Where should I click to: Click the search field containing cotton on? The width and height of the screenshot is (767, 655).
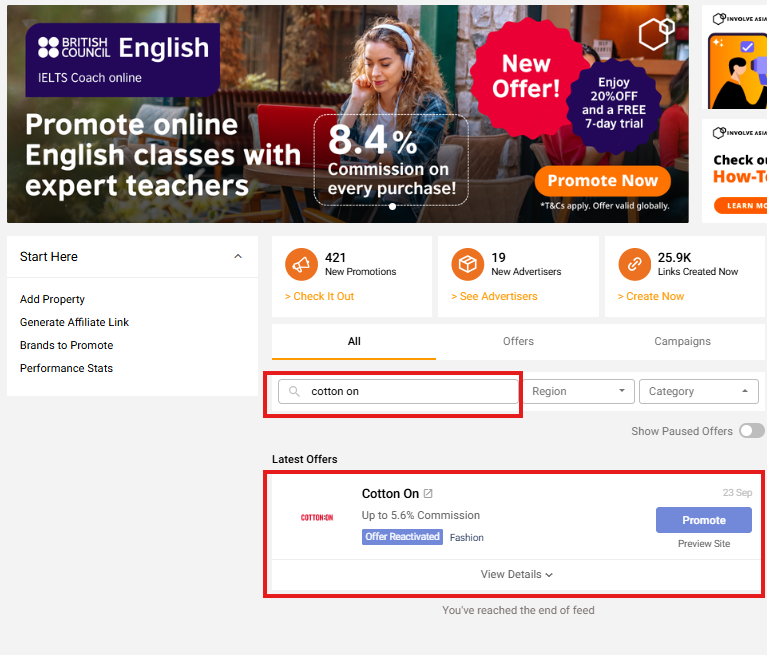pyautogui.click(x=398, y=391)
